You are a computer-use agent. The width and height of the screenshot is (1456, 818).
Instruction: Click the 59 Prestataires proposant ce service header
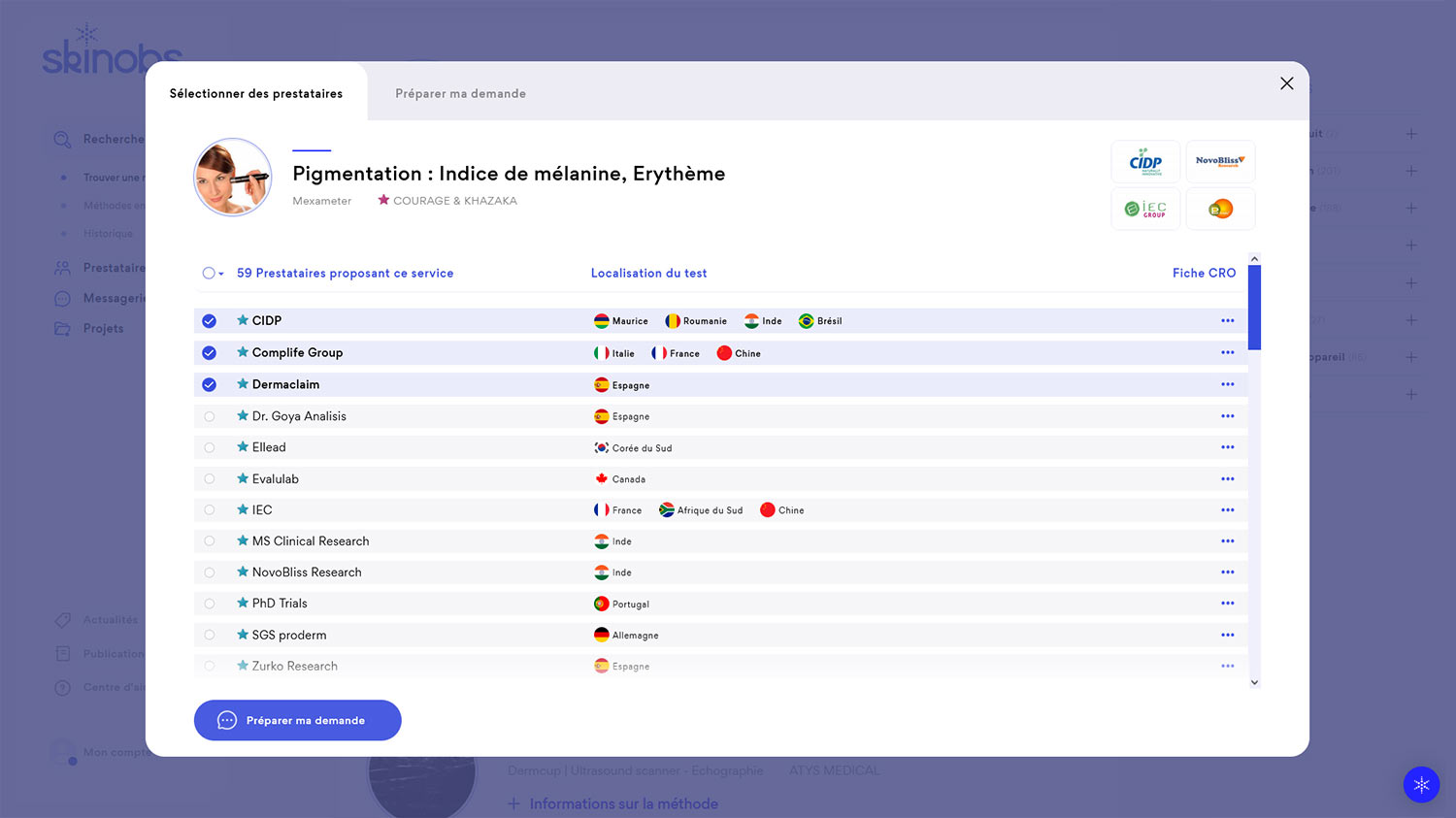[345, 274]
